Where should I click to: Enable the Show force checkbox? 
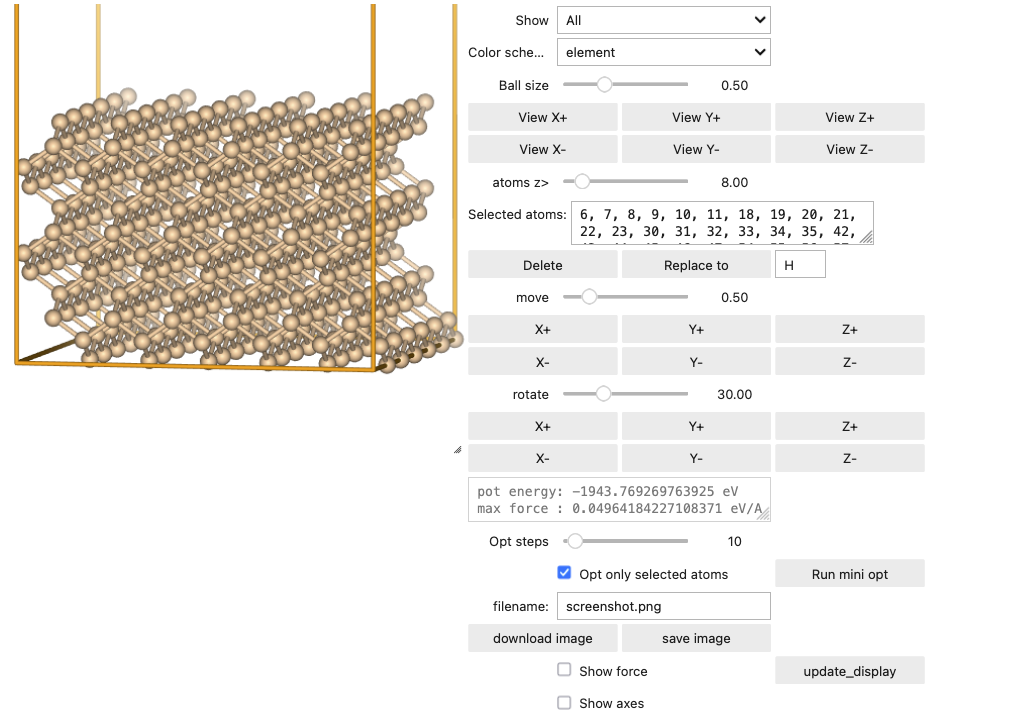[x=565, y=670]
